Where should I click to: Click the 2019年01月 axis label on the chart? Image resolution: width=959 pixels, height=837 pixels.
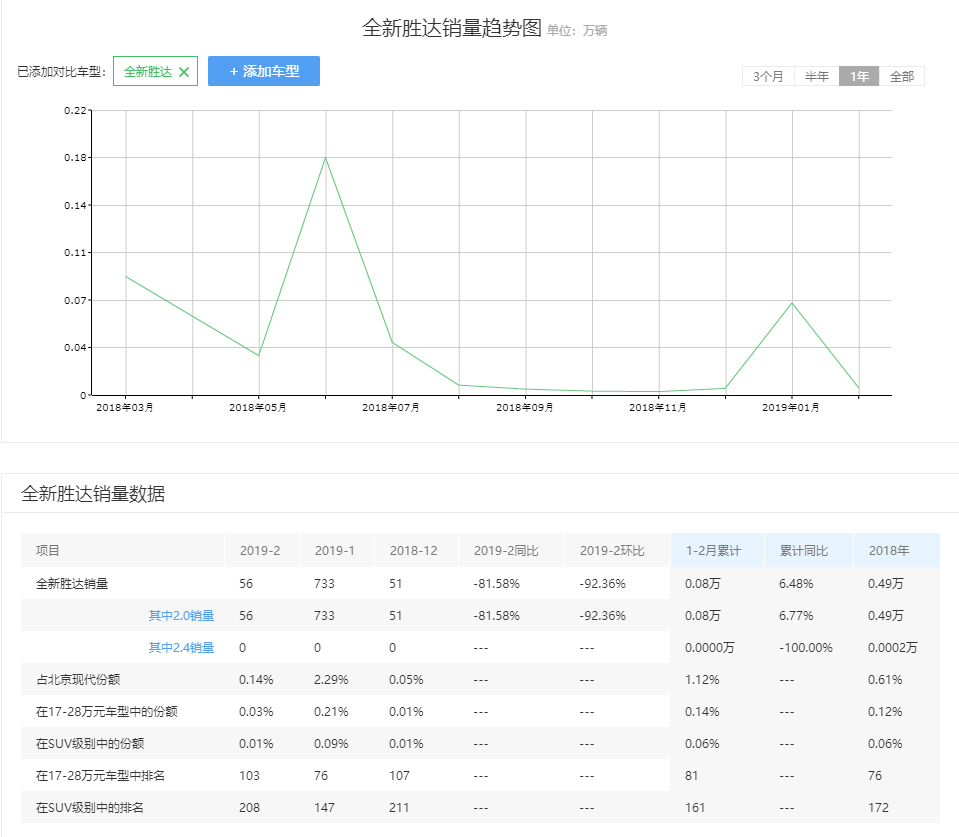click(789, 407)
